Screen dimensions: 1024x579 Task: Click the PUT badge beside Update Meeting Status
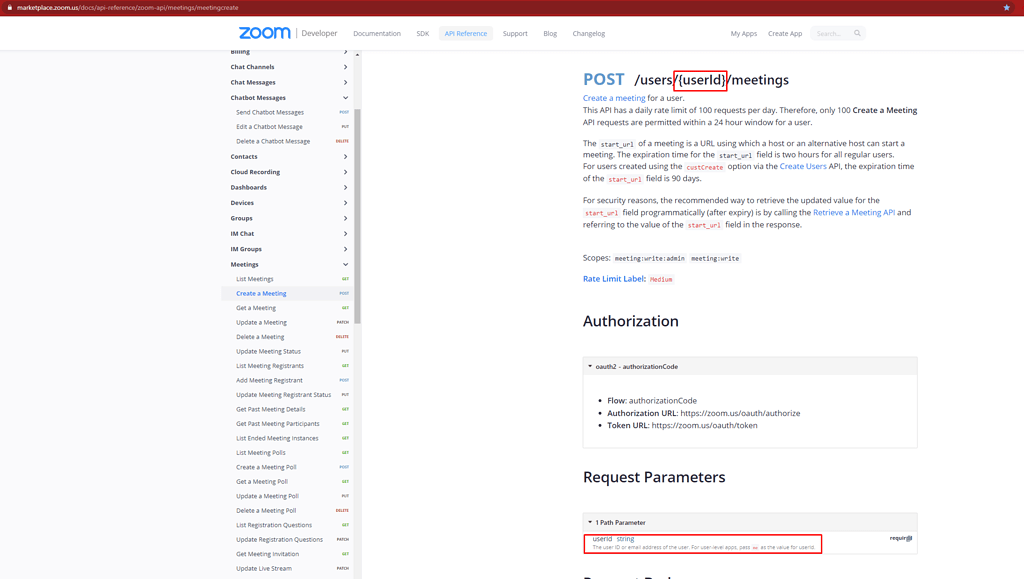[345, 351]
